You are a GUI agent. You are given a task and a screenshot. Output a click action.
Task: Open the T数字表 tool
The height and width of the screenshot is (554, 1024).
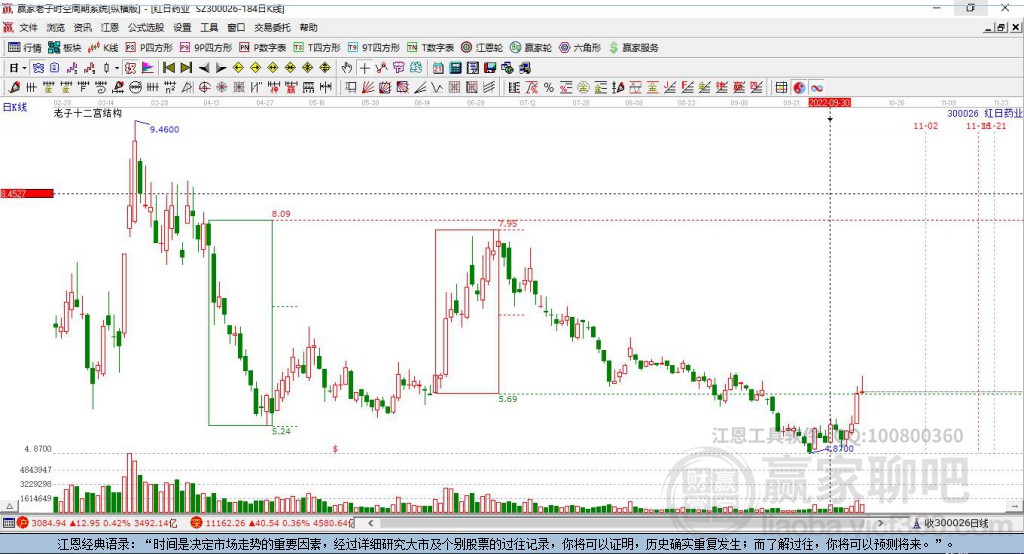(x=430, y=48)
